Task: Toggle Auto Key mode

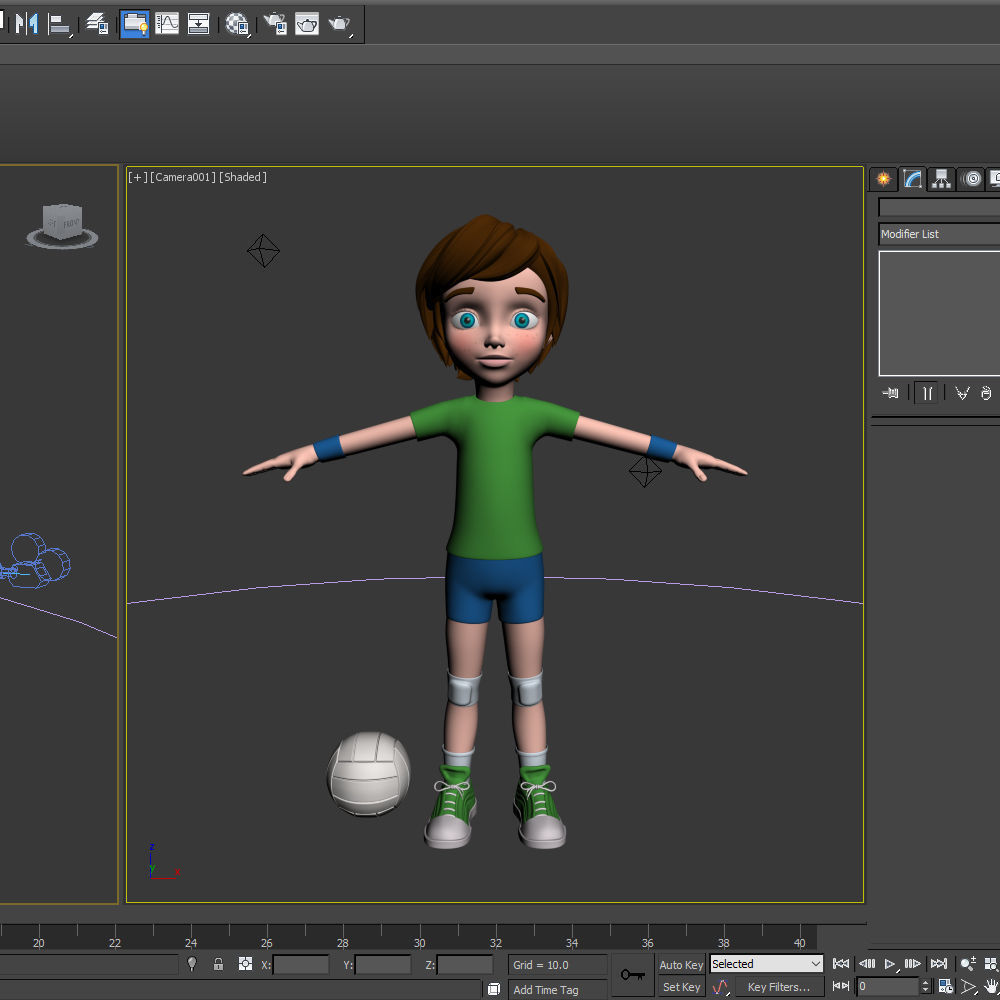Action: 681,965
